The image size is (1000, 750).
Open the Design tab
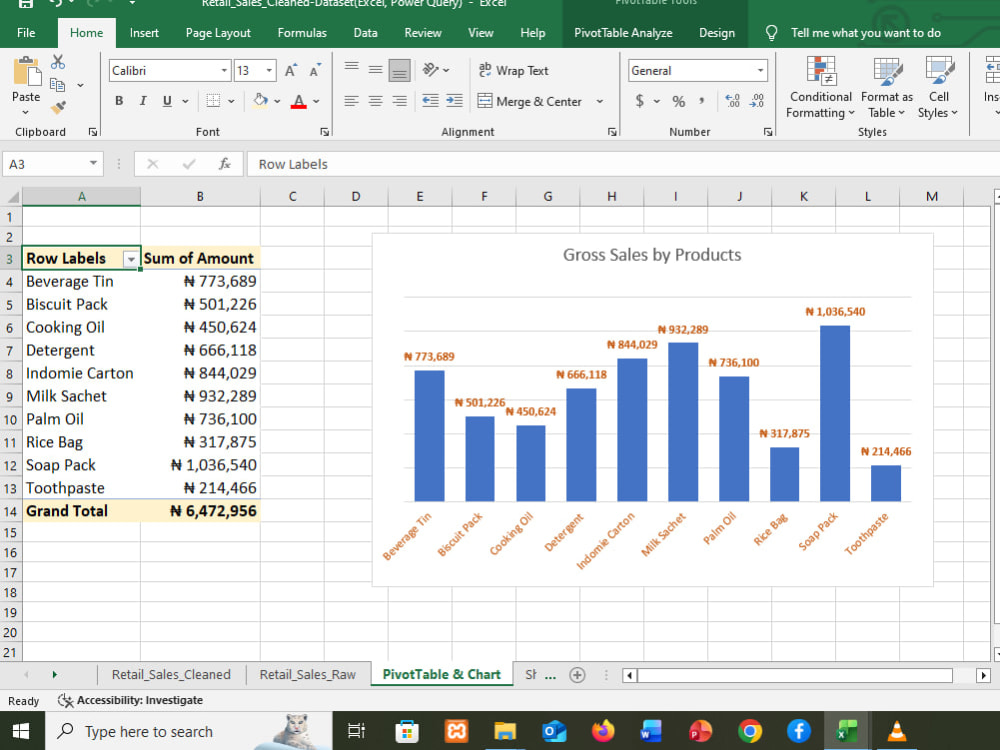pyautogui.click(x=717, y=33)
